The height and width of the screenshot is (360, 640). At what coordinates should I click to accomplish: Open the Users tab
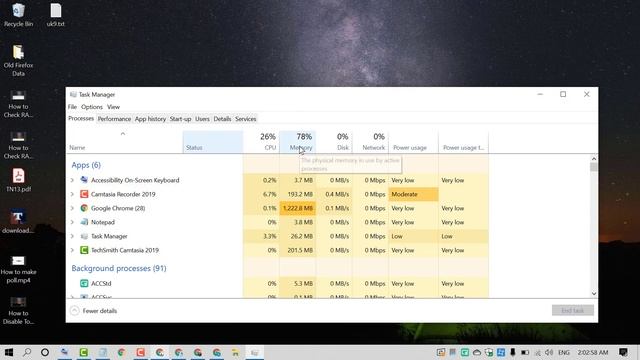pyautogui.click(x=202, y=119)
